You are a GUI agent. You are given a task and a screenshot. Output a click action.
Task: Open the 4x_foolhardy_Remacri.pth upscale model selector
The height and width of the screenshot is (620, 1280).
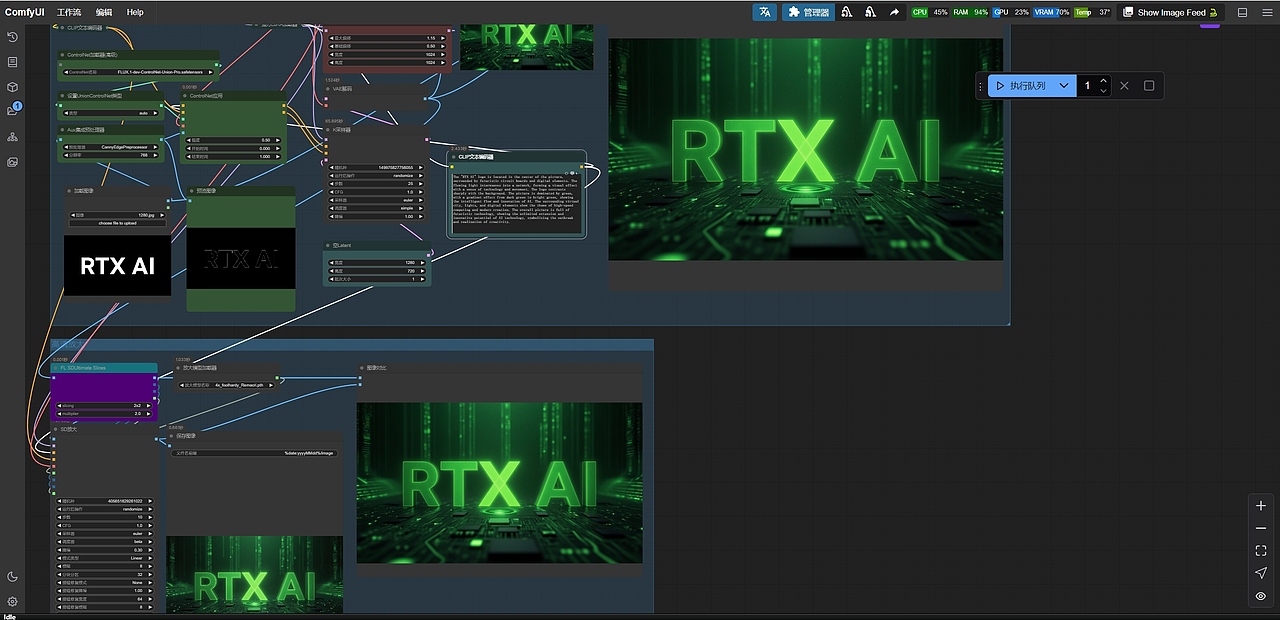coord(227,384)
